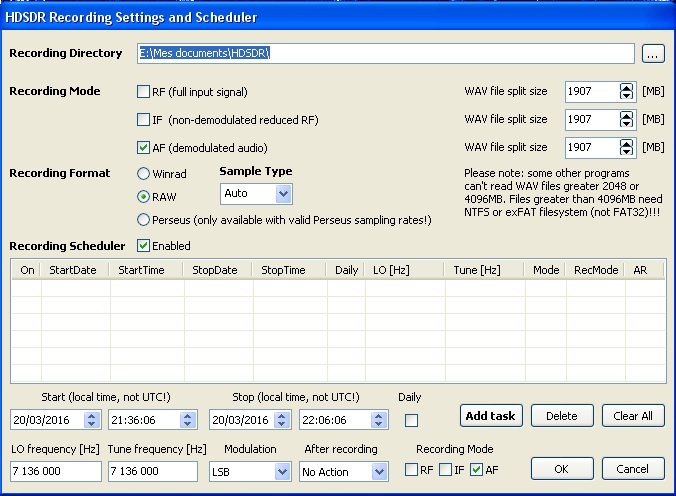This screenshot has height=496, width=676.
Task: Adjust the IF WAV split size spinner
Action: click(x=626, y=119)
